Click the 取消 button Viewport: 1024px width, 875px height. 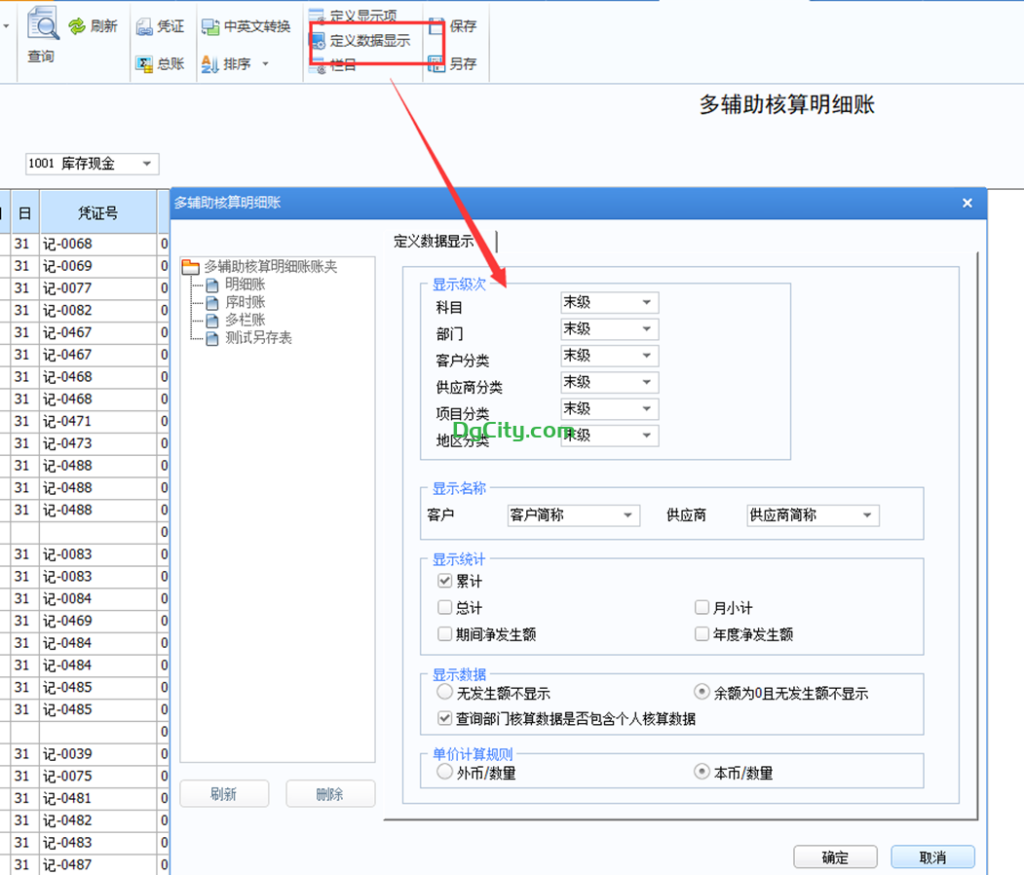[x=932, y=857]
